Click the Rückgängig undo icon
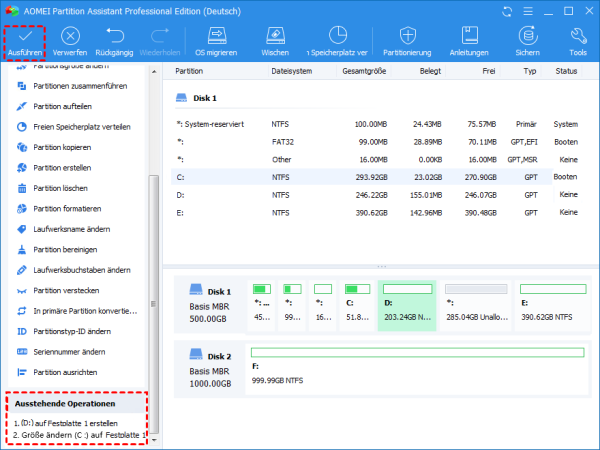 [x=114, y=36]
